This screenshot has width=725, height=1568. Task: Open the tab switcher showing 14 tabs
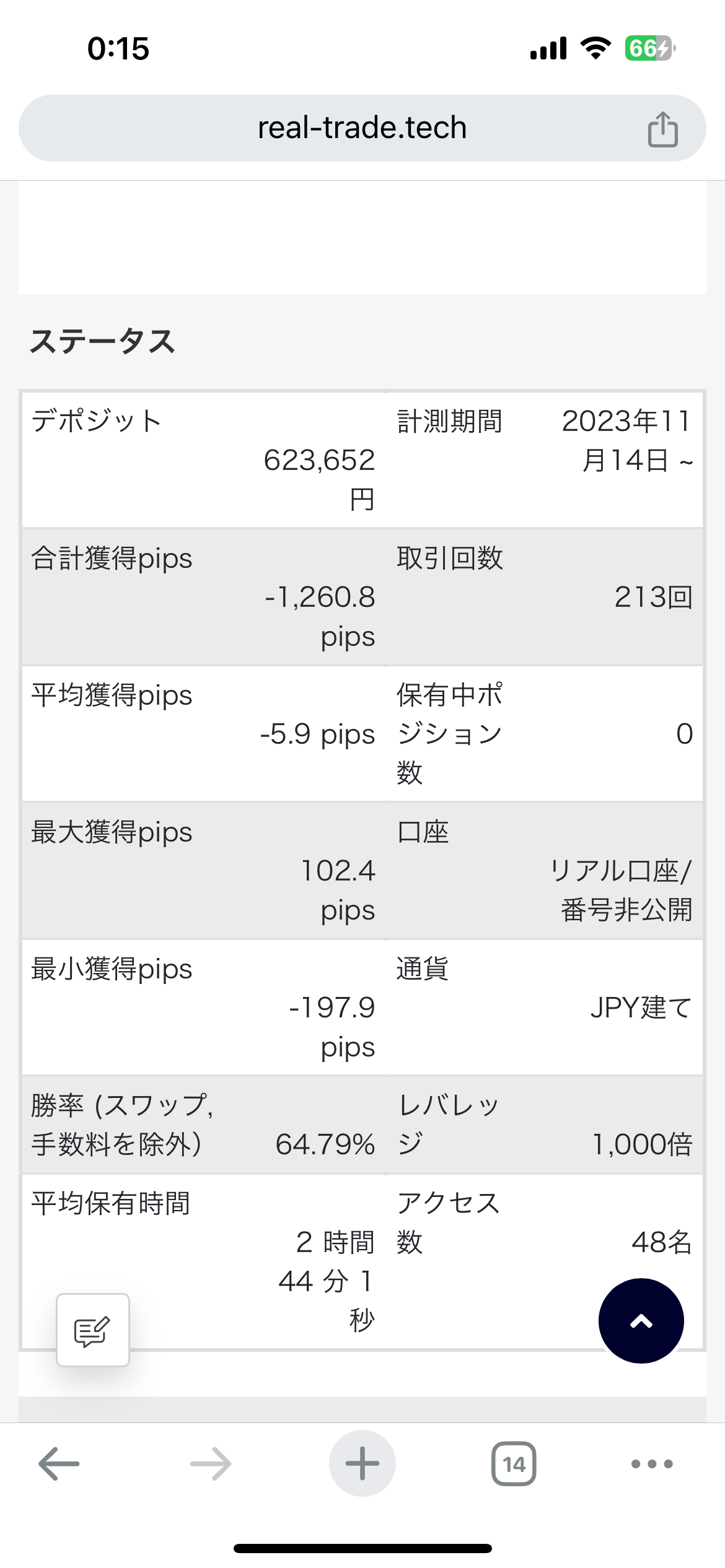tap(514, 1463)
